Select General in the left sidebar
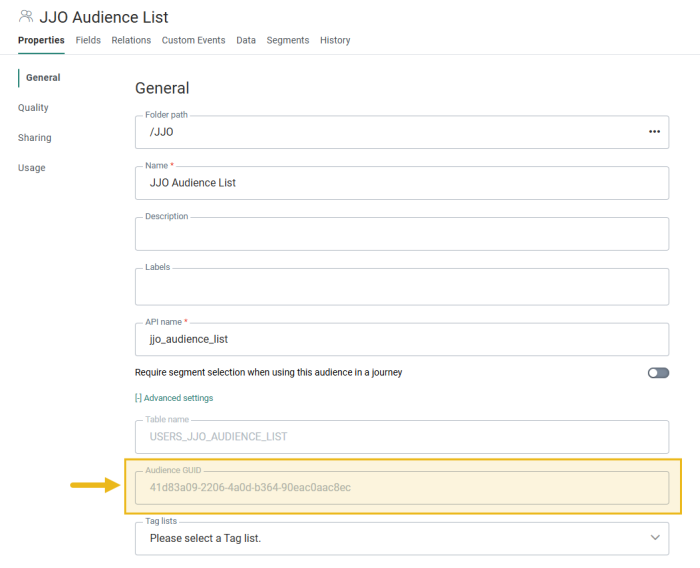The width and height of the screenshot is (700, 568). click(43, 78)
